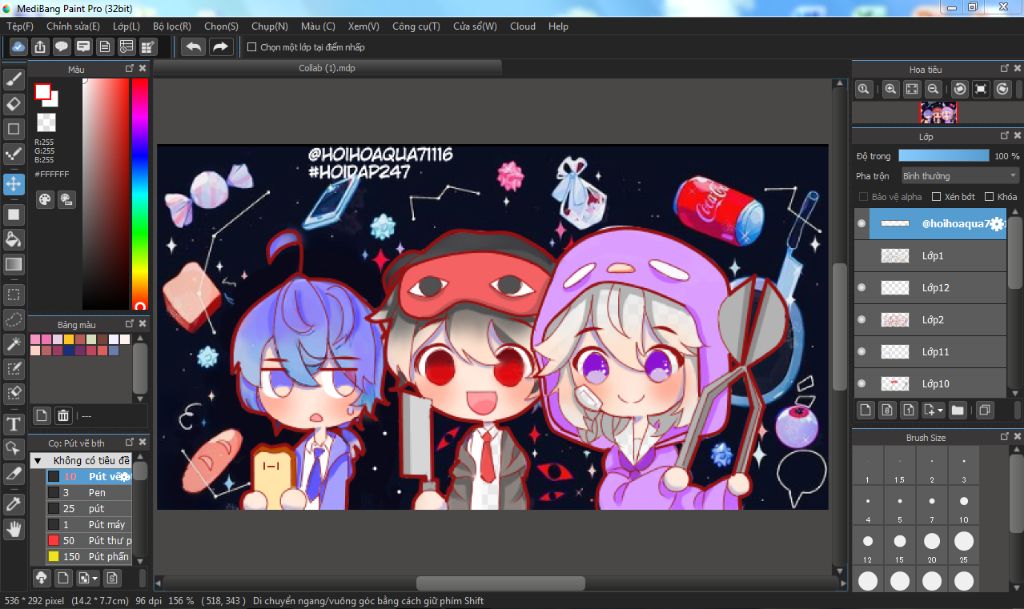This screenshot has width=1024, height=609.
Task: Open the add layer dropdown arrow
Action: [x=940, y=410]
